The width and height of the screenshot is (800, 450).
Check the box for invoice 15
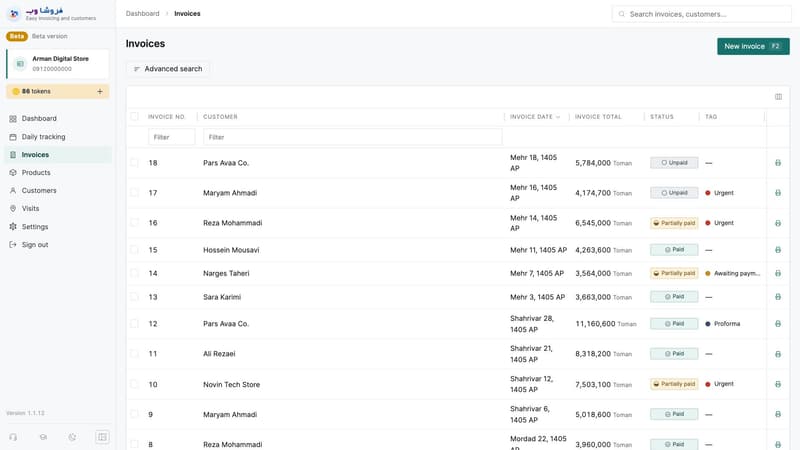(x=134, y=249)
